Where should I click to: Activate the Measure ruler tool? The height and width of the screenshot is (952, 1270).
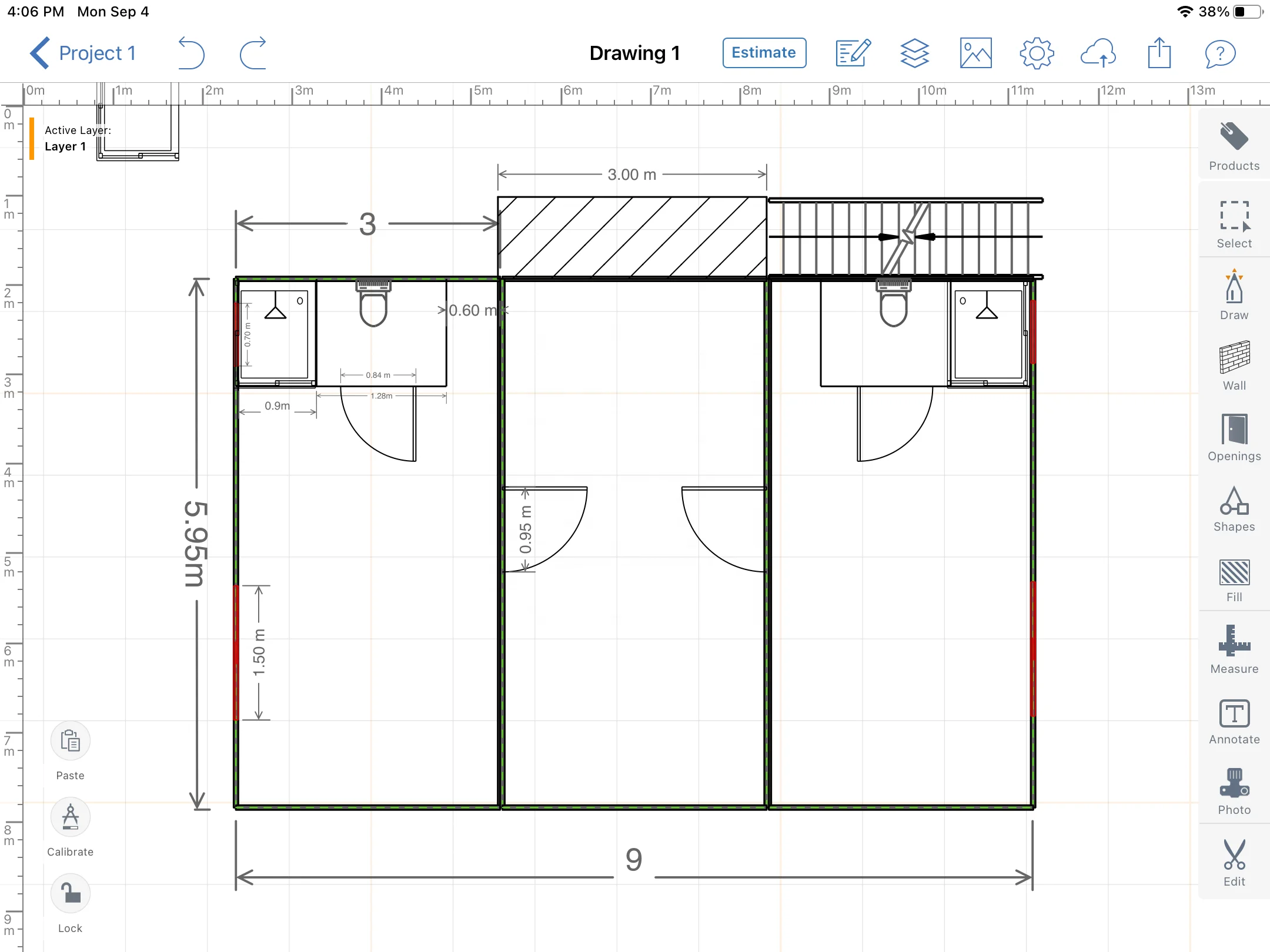coord(1234,649)
